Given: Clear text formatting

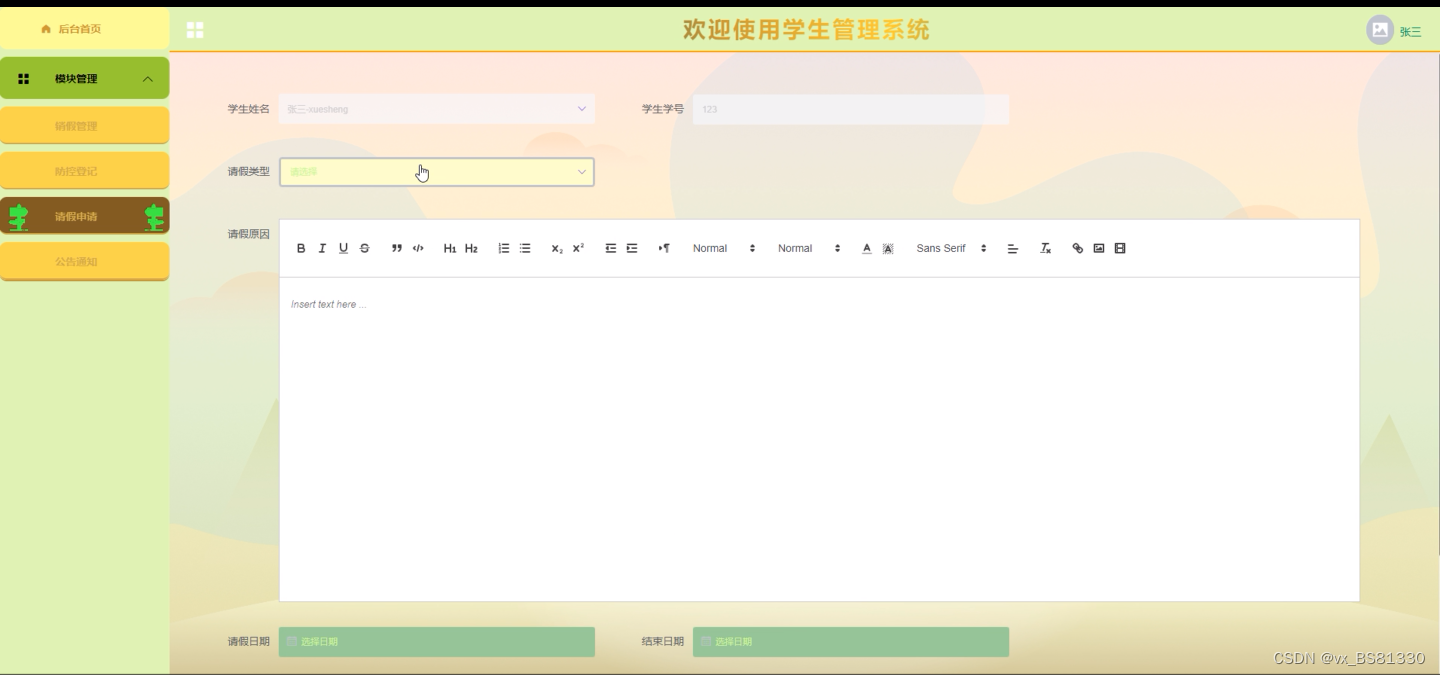Looking at the screenshot, I should pyautogui.click(x=1045, y=248).
